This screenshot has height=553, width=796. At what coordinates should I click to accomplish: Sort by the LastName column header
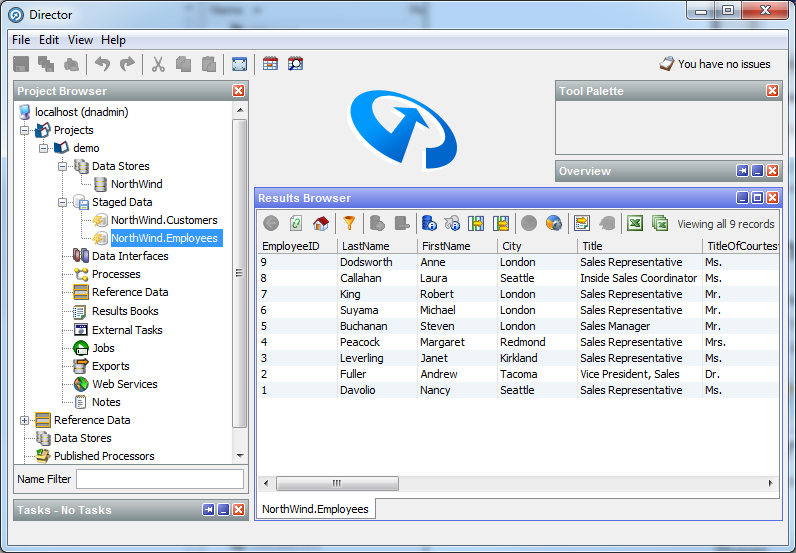(x=377, y=246)
